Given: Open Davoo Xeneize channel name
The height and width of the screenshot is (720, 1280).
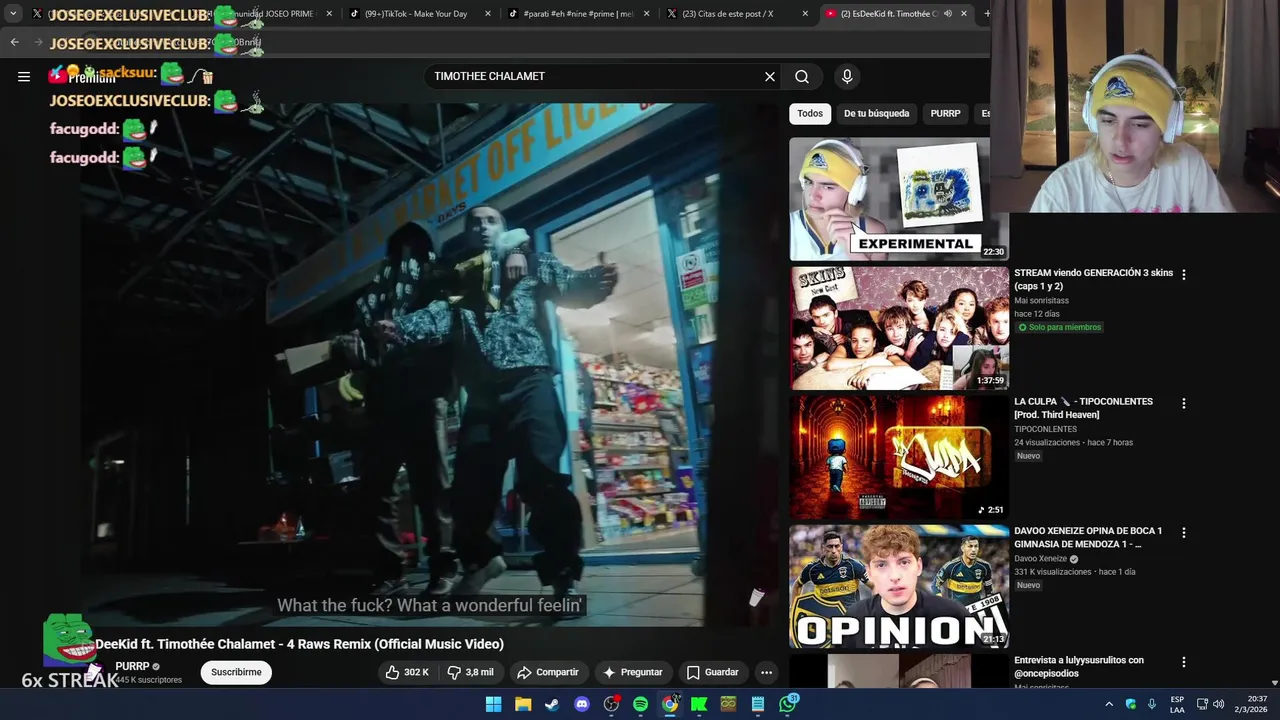Looking at the screenshot, I should pyautogui.click(x=1040, y=559).
